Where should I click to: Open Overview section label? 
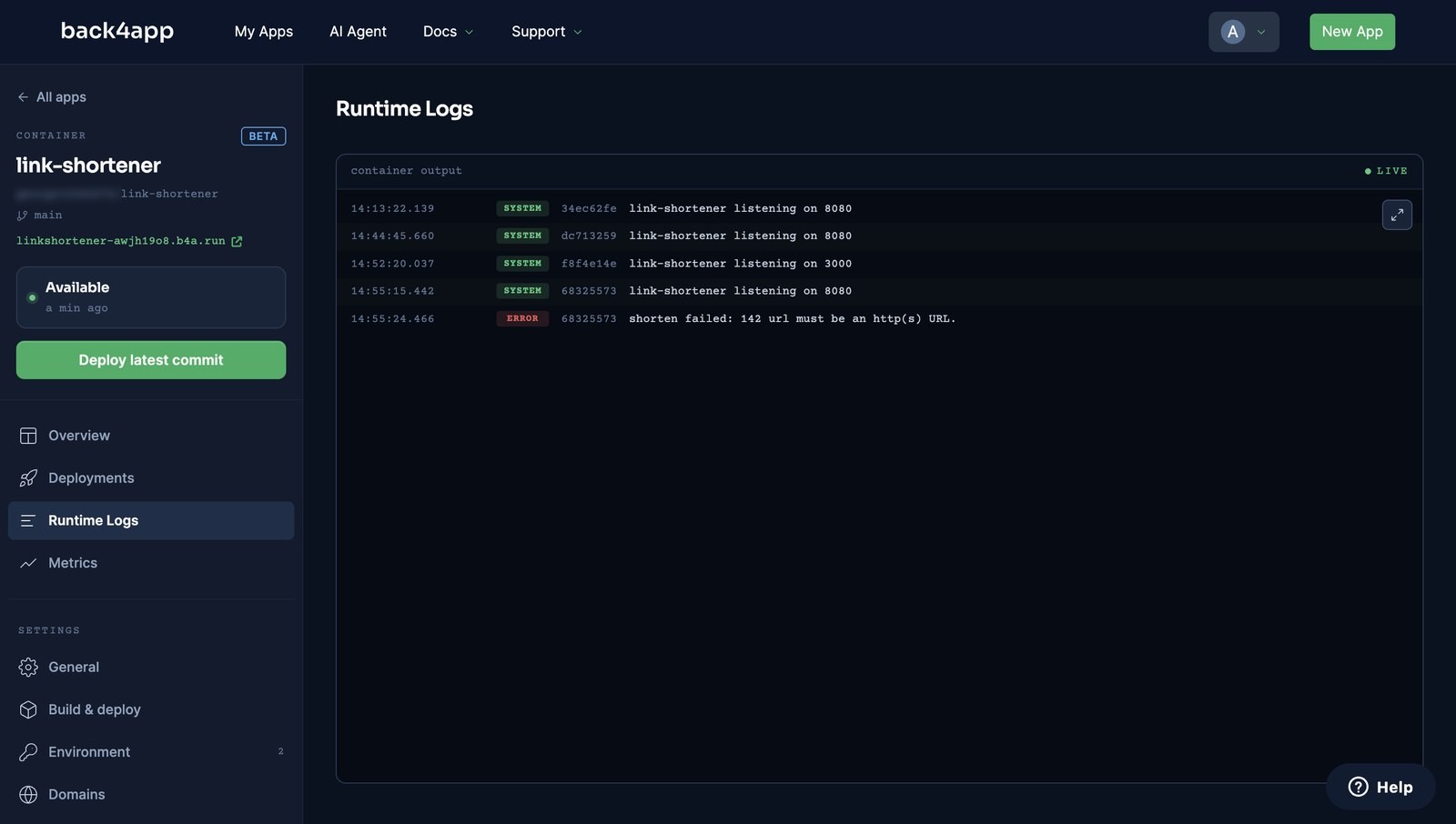79,436
